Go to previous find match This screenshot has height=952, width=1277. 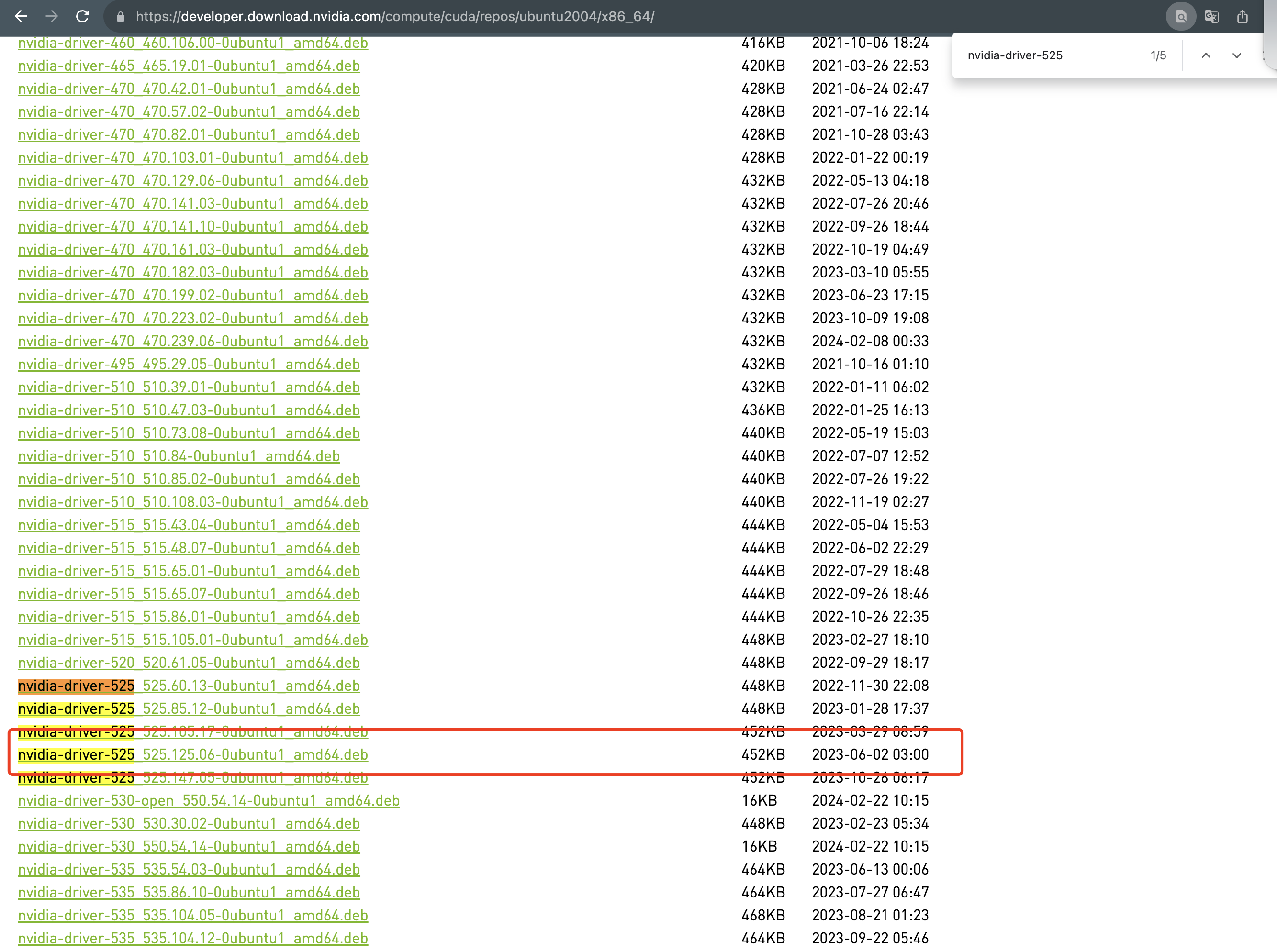[1206, 55]
